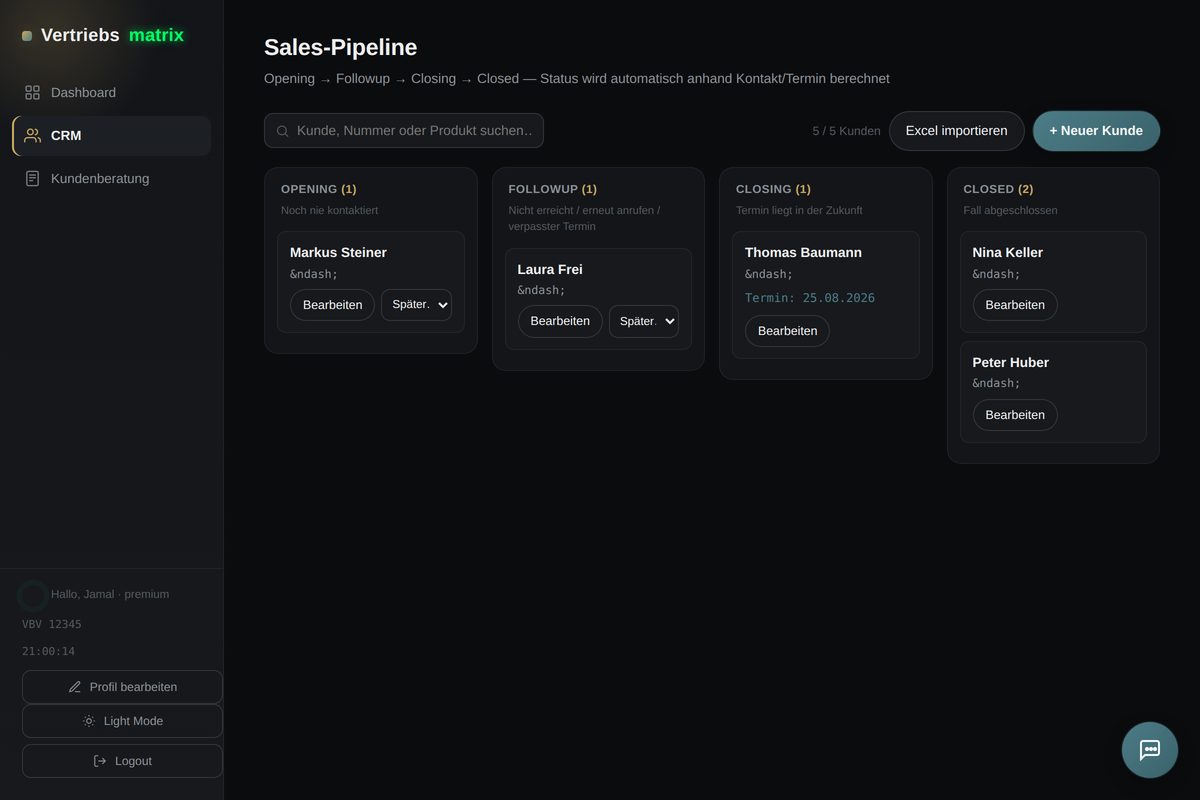Select the CRM menu item
The height and width of the screenshot is (800, 1200).
click(x=112, y=135)
